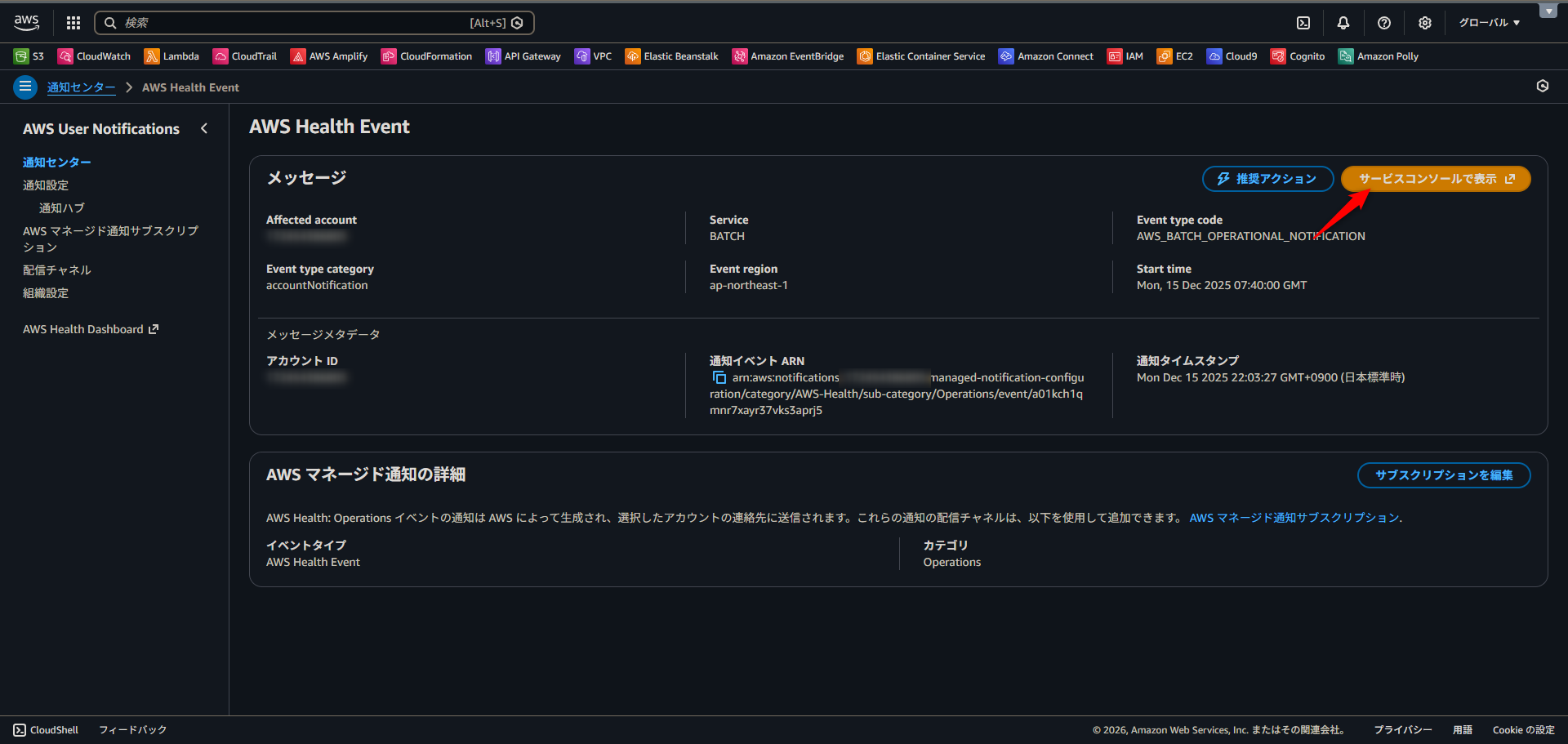Click the Lambda shortcut in favorites bar
This screenshot has height=744, width=1568.
click(171, 56)
